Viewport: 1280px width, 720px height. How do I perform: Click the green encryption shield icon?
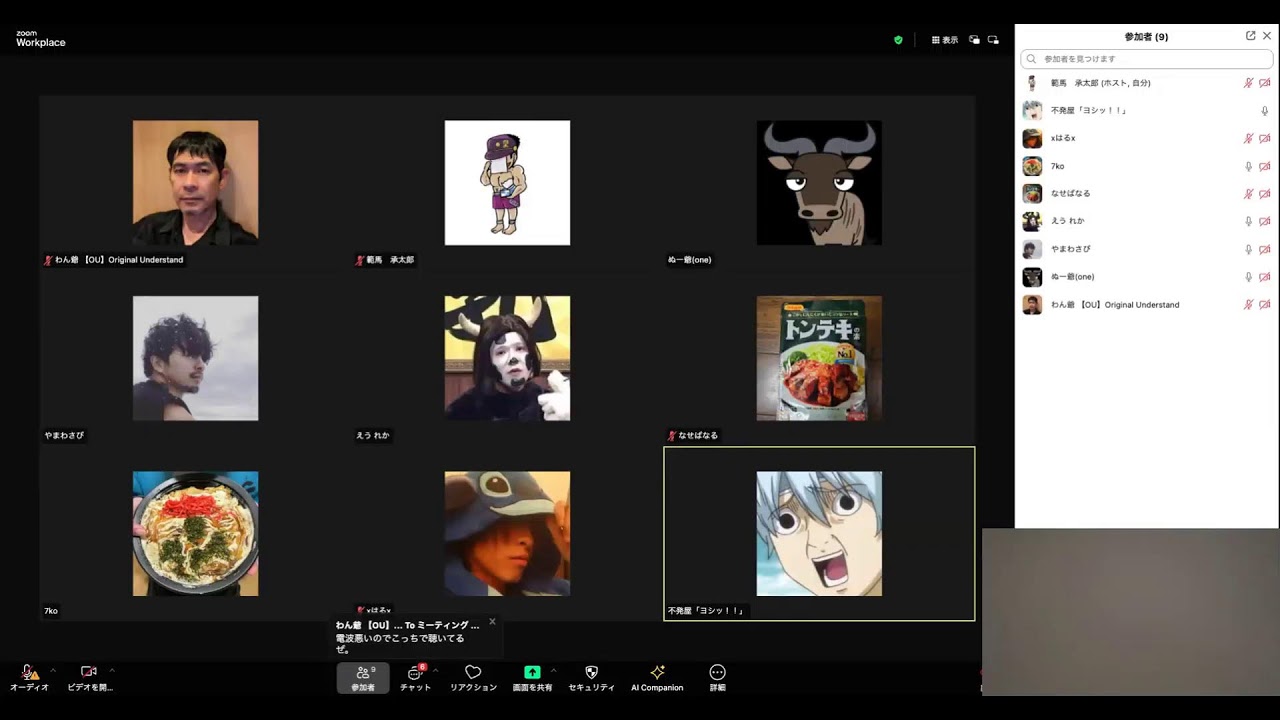(x=898, y=40)
